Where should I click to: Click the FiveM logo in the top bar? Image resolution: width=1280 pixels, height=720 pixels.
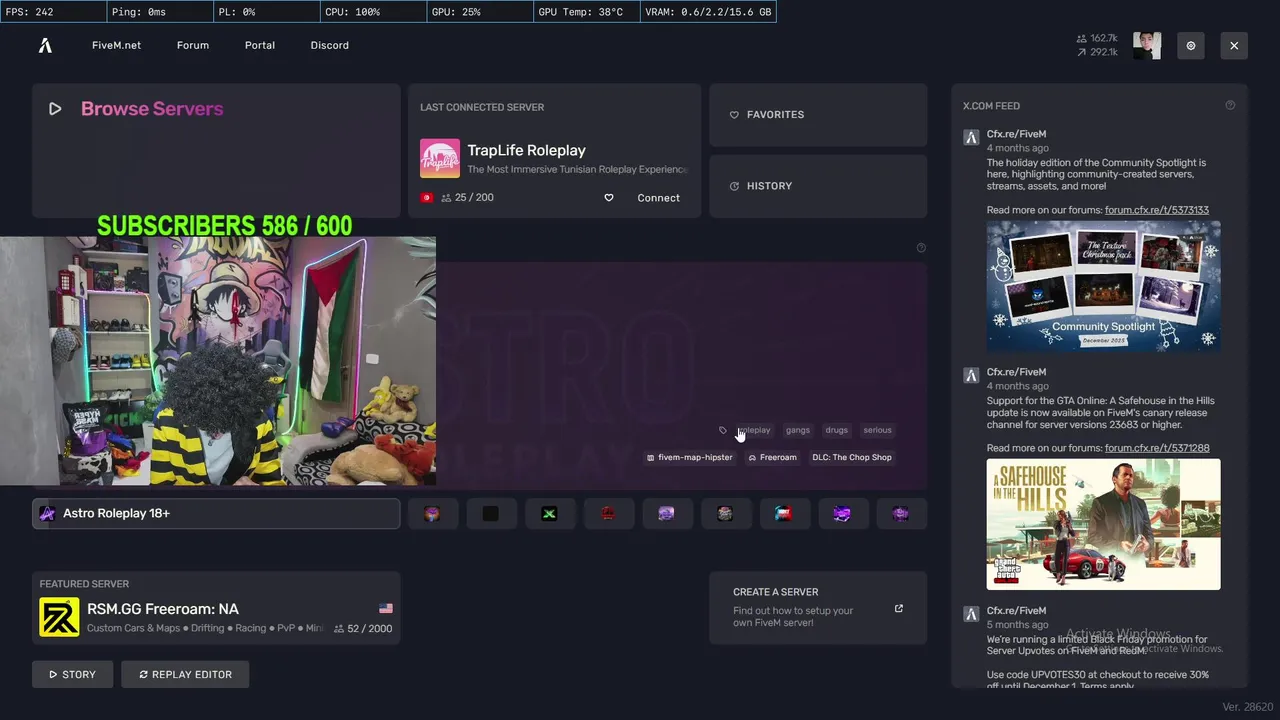coord(45,45)
